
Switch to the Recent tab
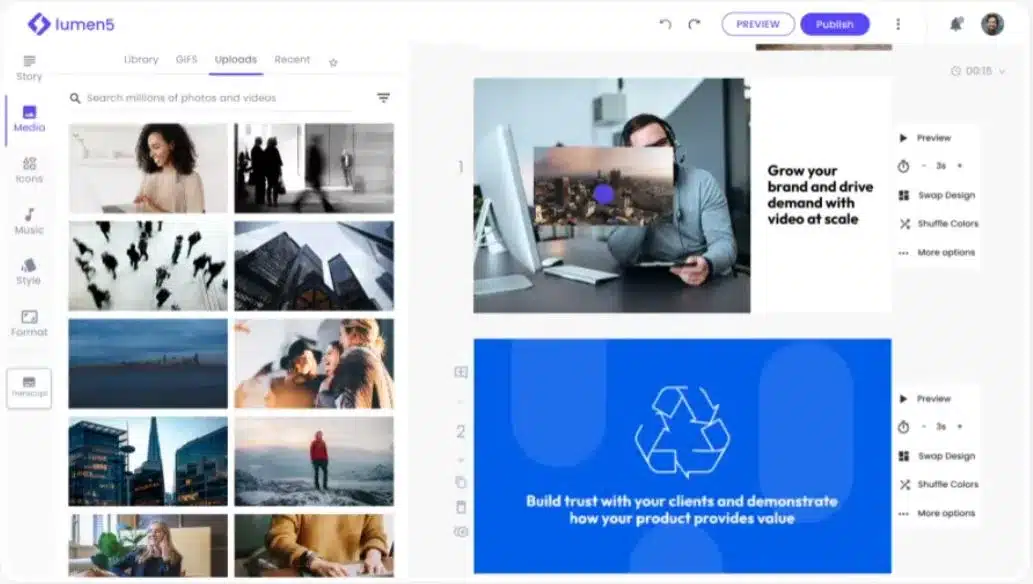coord(292,59)
